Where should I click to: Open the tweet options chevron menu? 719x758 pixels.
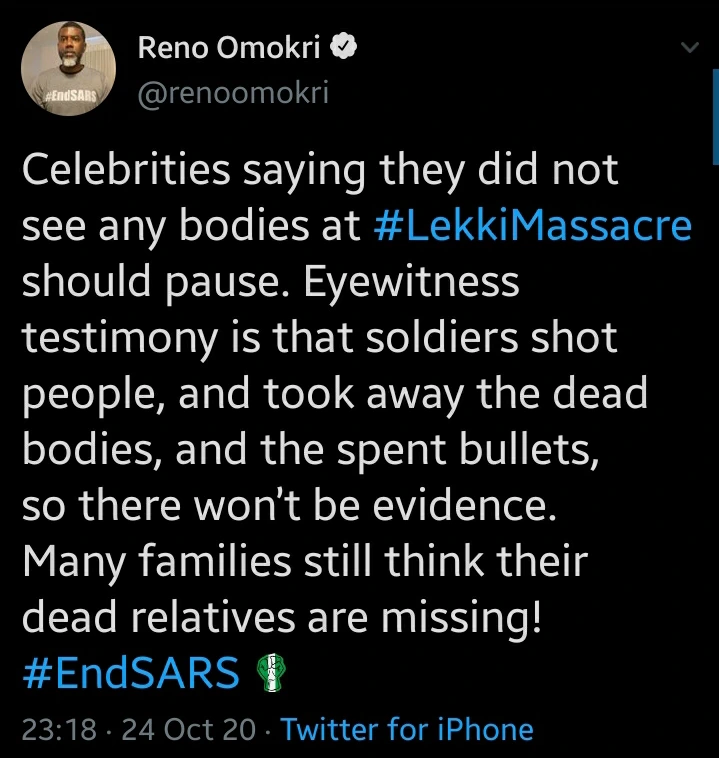[689, 47]
